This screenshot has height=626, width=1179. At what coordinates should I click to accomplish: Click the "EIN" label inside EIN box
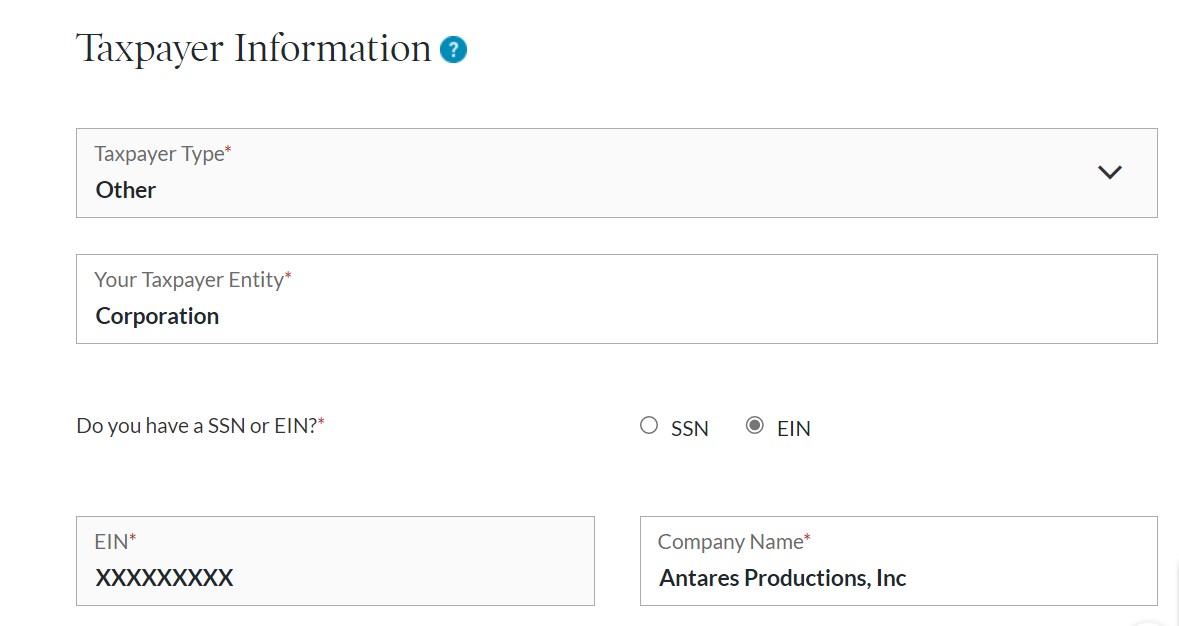(x=115, y=542)
